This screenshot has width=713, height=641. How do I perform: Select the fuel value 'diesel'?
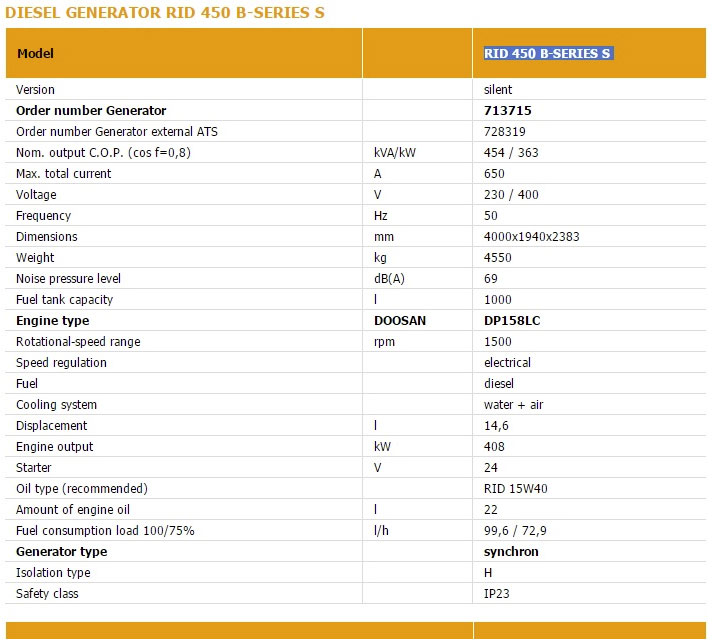tap(499, 383)
